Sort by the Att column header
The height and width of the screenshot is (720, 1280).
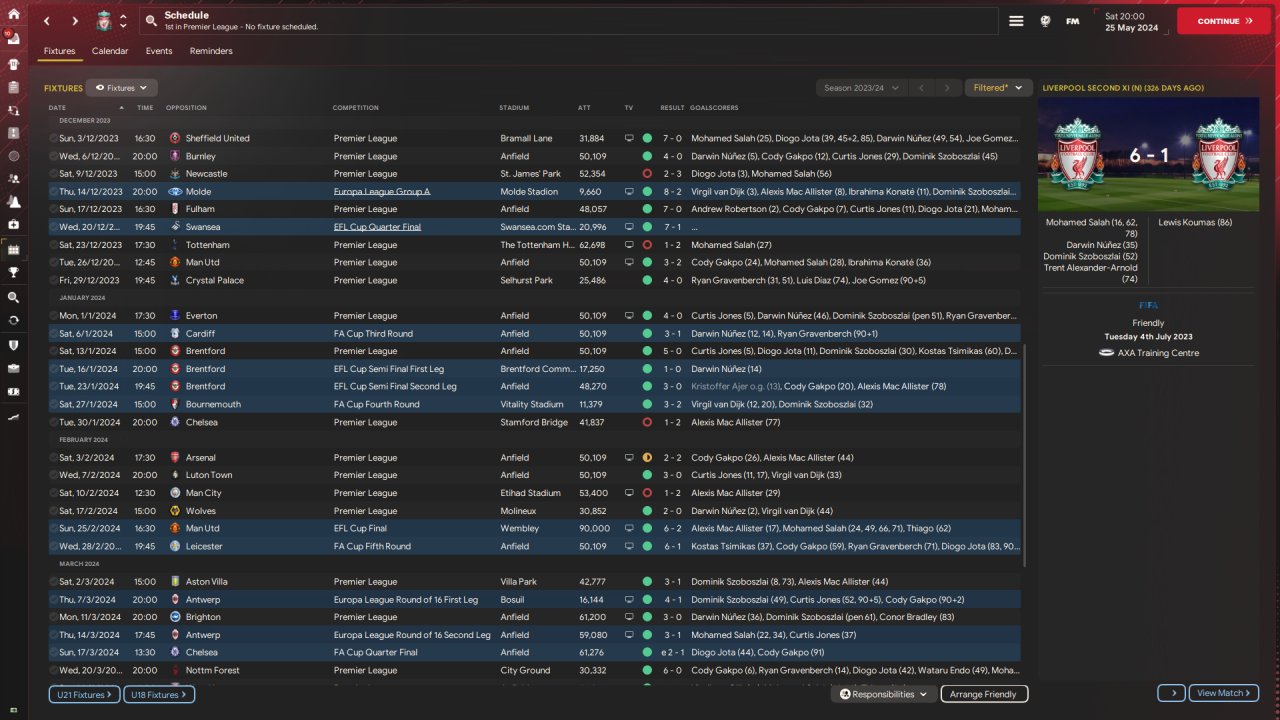[x=584, y=108]
